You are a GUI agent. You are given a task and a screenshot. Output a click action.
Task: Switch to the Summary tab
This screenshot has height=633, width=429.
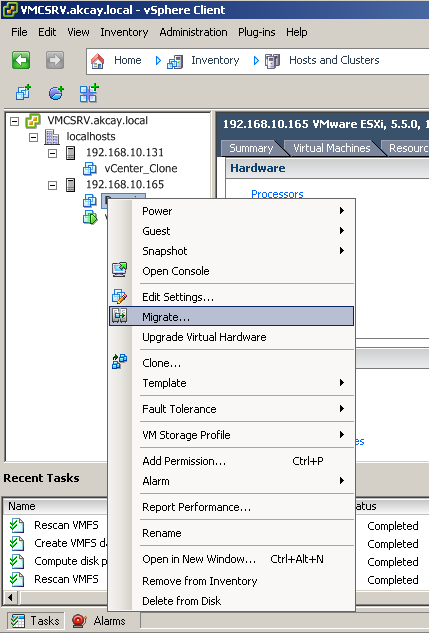click(x=251, y=148)
